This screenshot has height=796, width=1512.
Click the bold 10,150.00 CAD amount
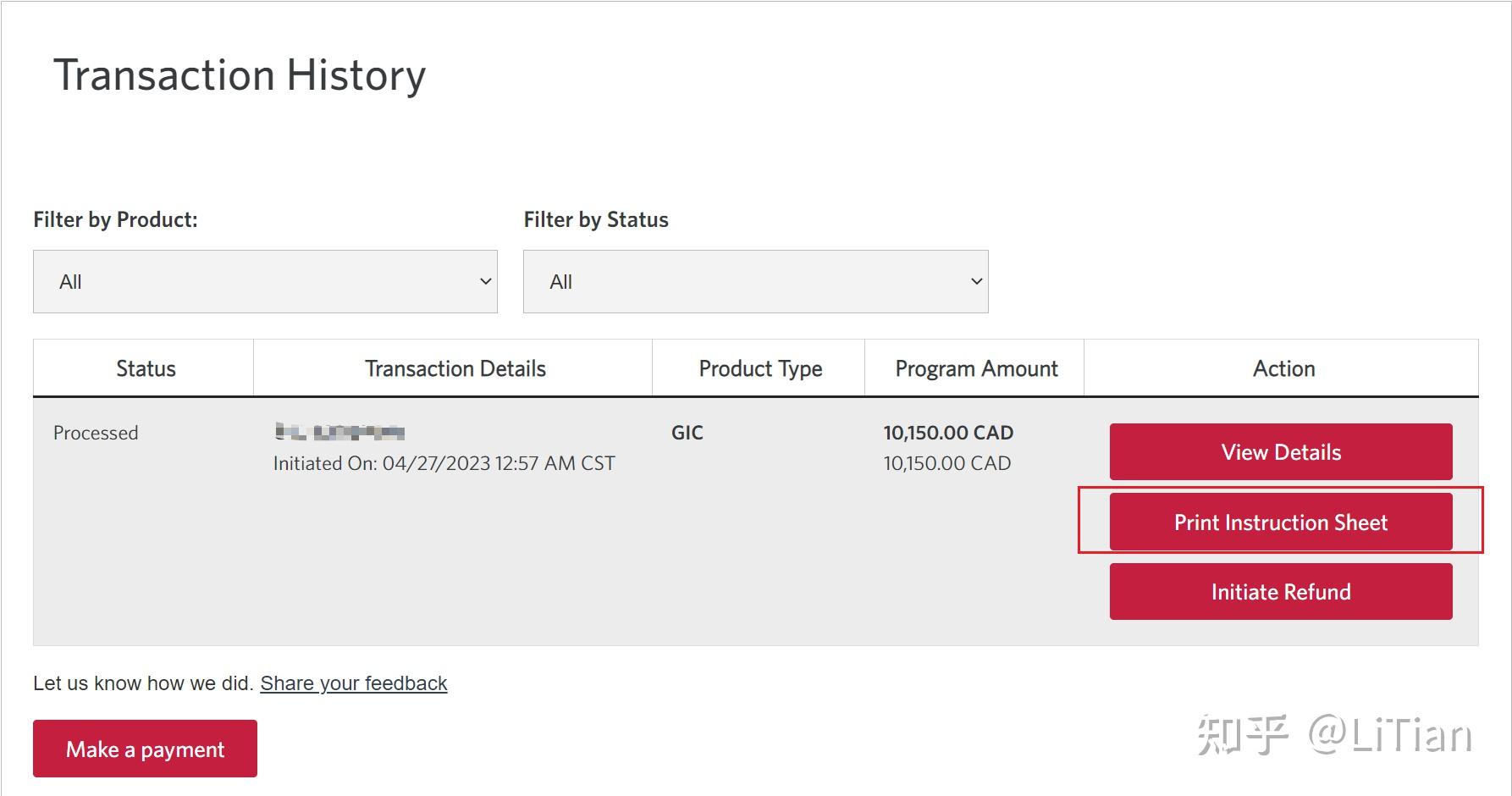click(948, 433)
